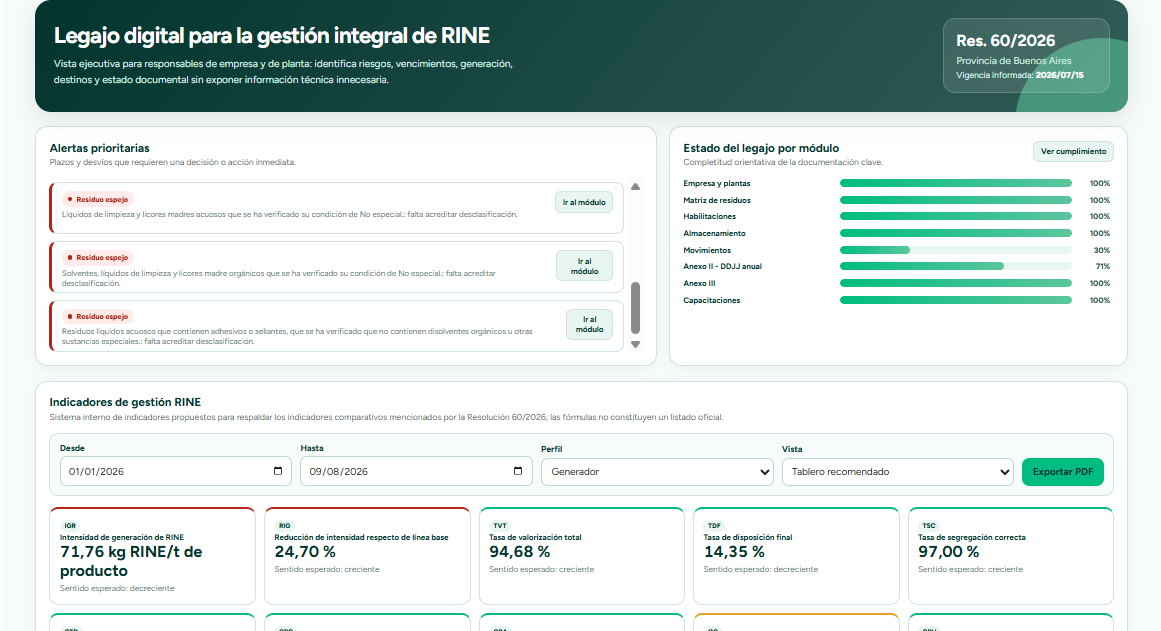Open the TVT Tasa de valorización total card
This screenshot has height=631, width=1161.
tap(581, 555)
